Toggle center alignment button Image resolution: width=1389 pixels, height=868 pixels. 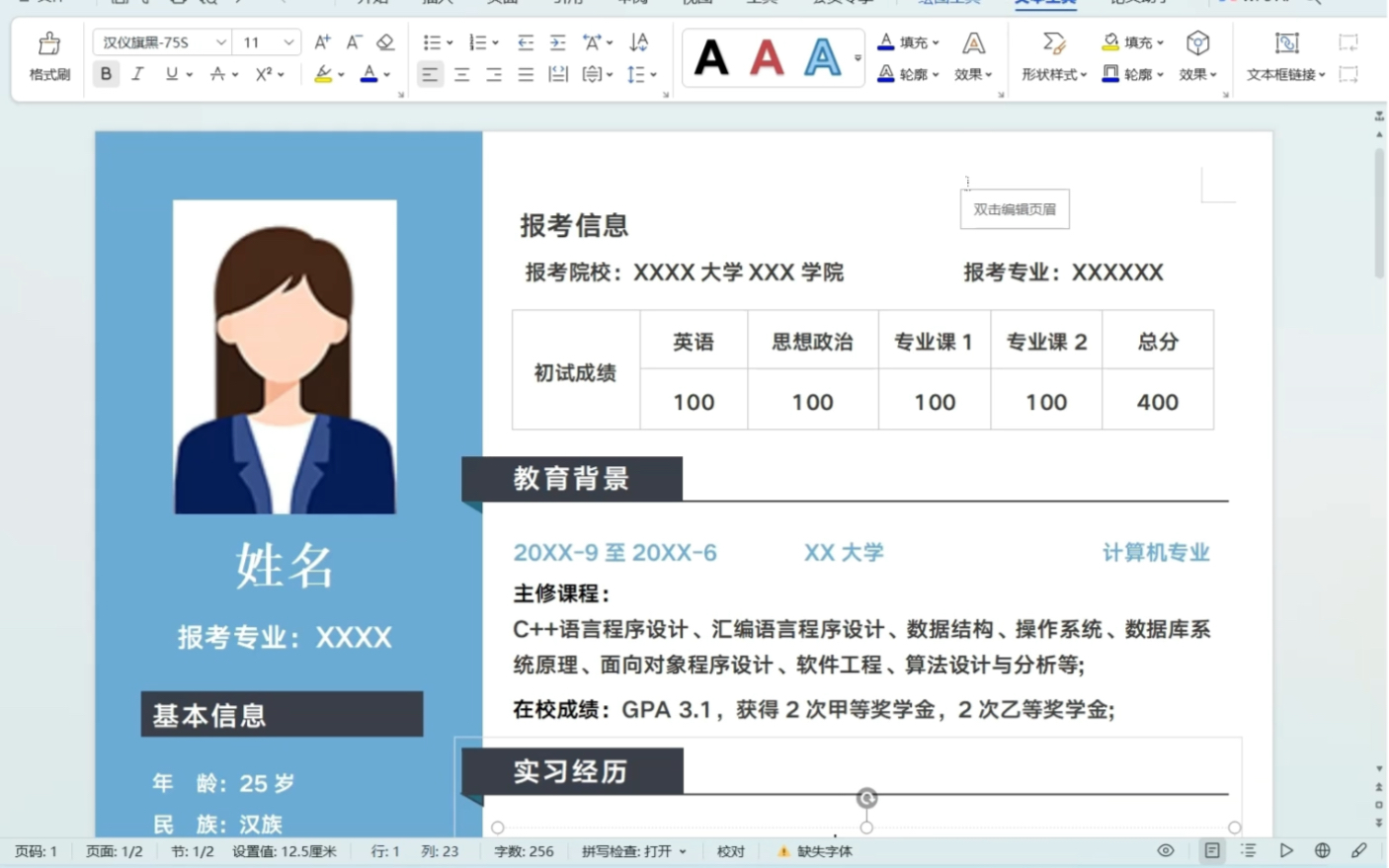461,74
